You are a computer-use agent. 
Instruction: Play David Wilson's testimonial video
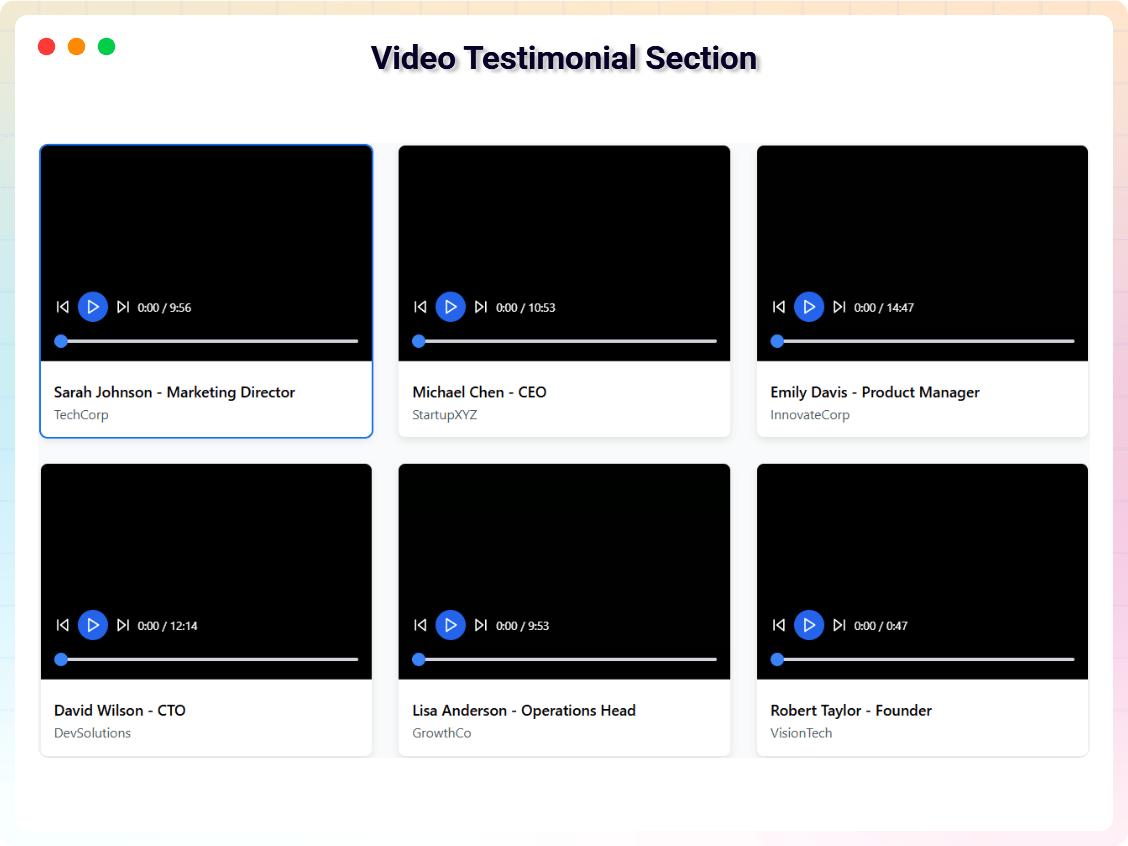pyautogui.click(x=92, y=625)
